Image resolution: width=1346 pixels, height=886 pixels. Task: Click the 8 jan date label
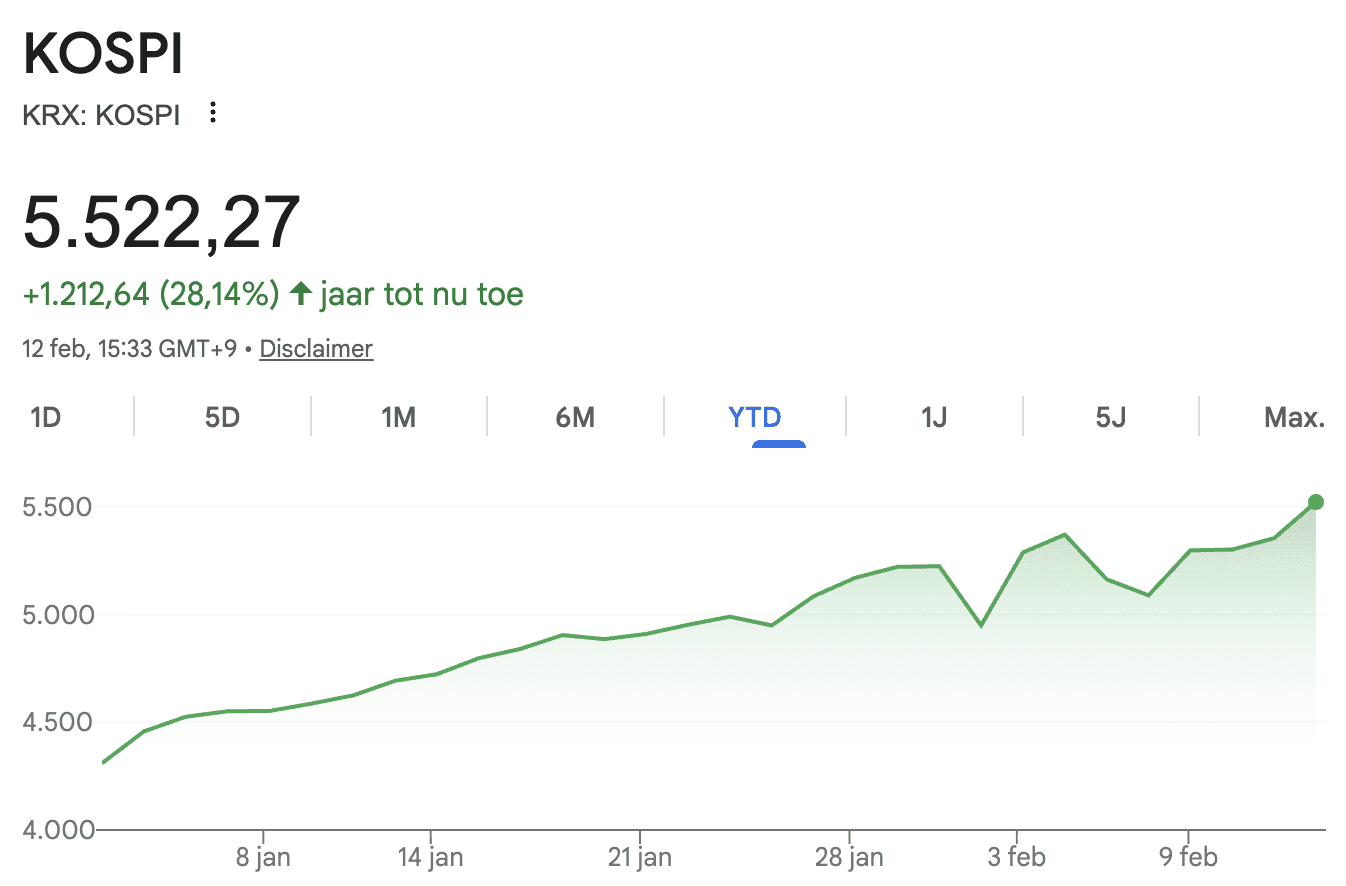pos(263,857)
